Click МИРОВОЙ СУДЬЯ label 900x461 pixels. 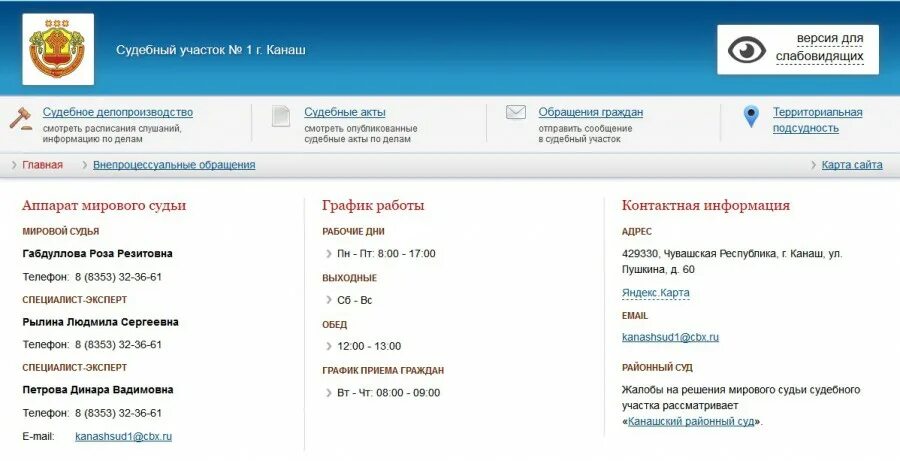tap(61, 231)
